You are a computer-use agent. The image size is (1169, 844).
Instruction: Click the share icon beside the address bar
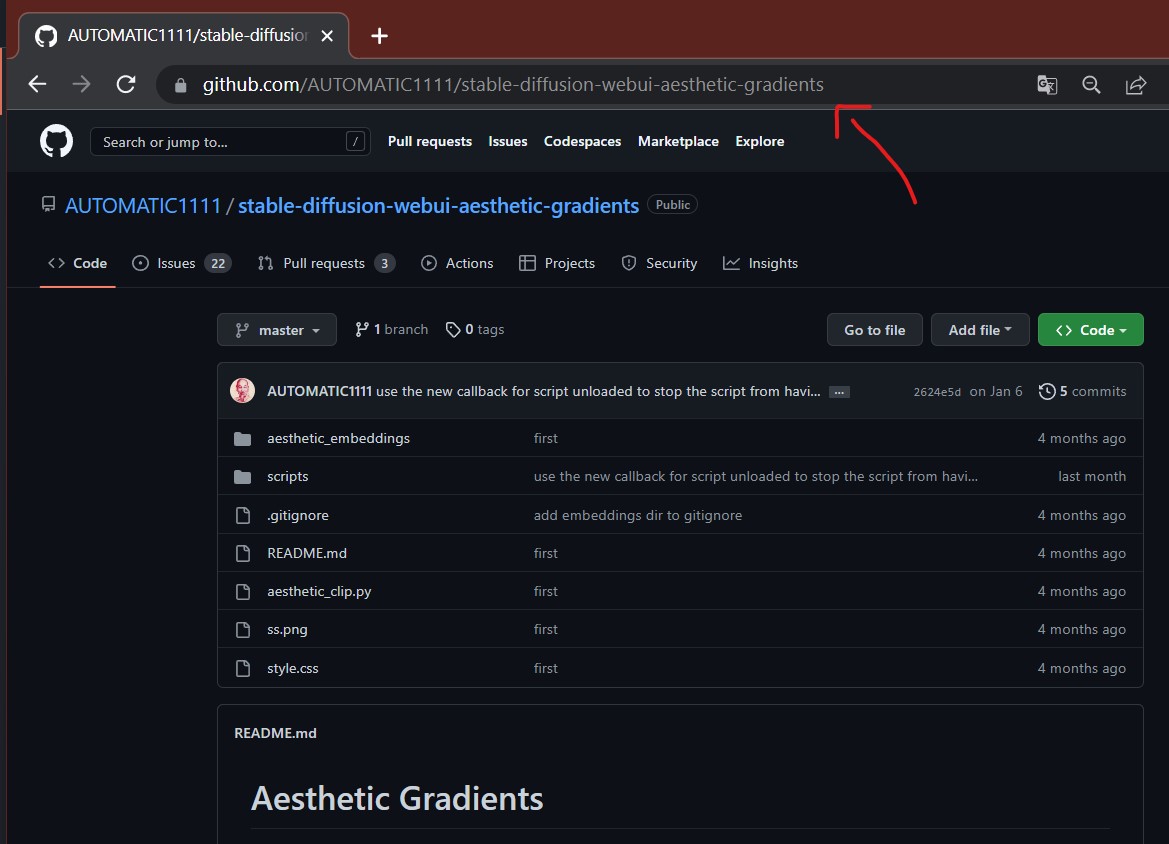point(1136,85)
